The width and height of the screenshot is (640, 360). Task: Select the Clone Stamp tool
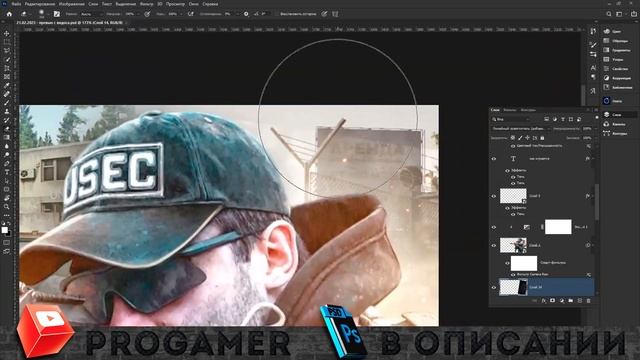7,111
